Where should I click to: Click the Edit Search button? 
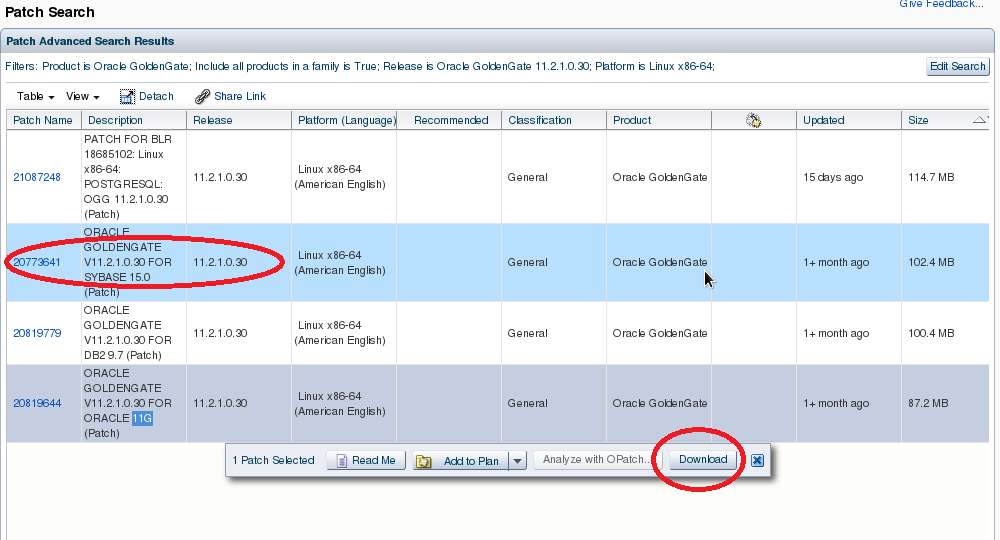point(958,66)
